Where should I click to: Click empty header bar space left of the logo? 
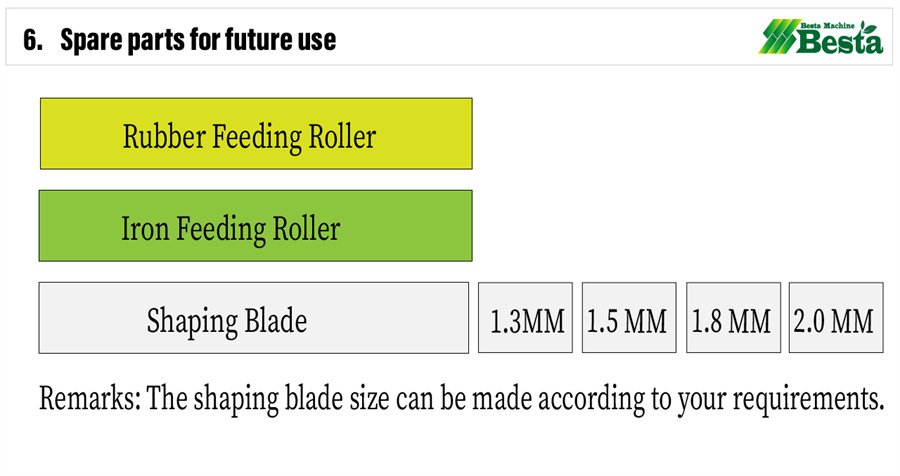[x=550, y=40]
